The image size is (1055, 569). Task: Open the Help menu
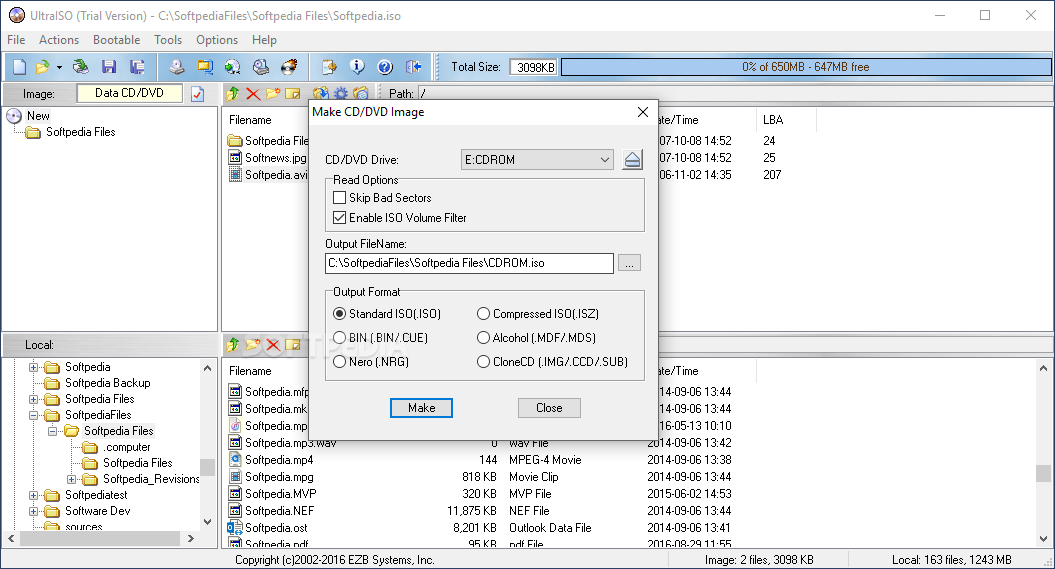(264, 40)
